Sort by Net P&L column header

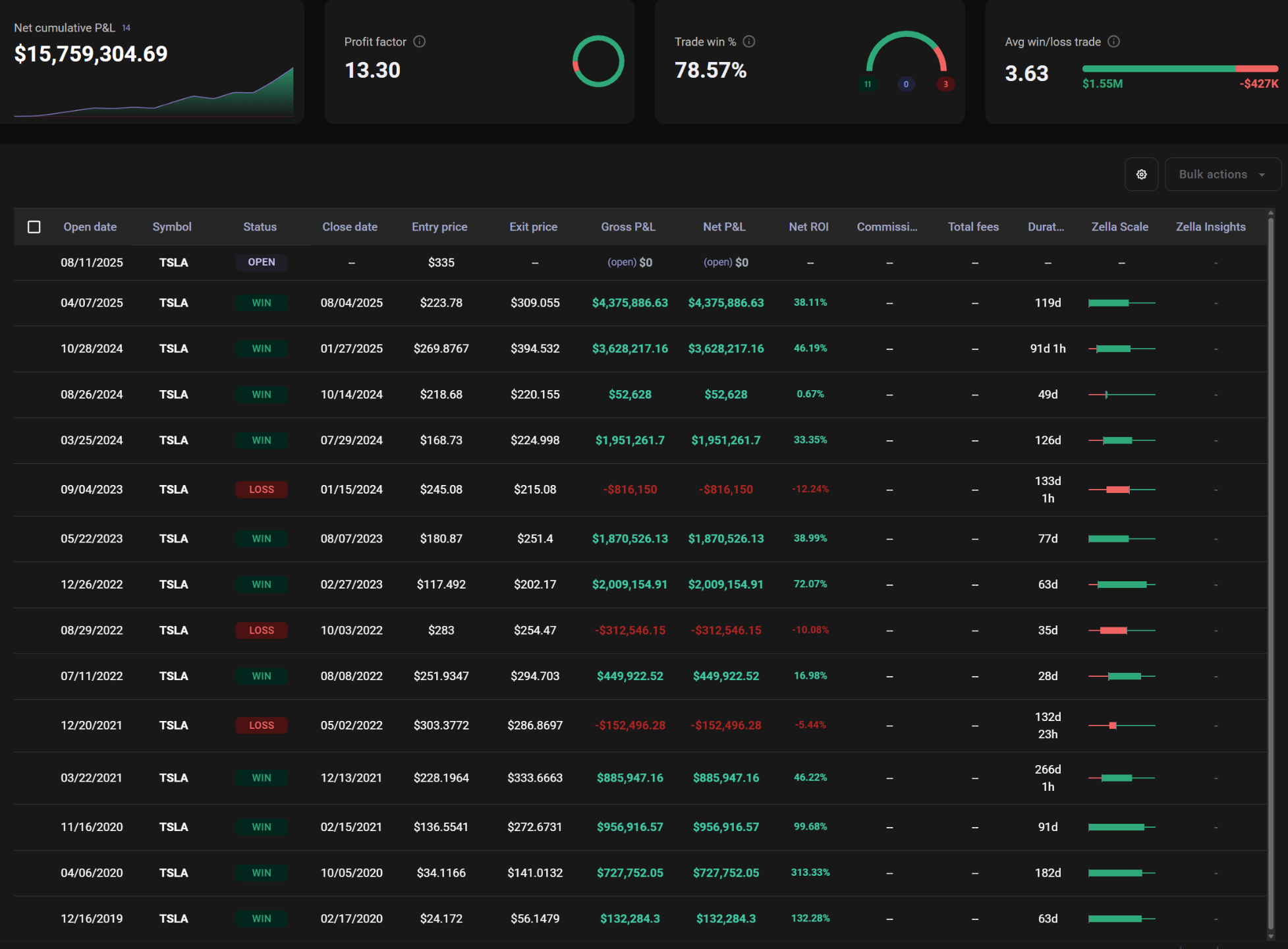723,227
